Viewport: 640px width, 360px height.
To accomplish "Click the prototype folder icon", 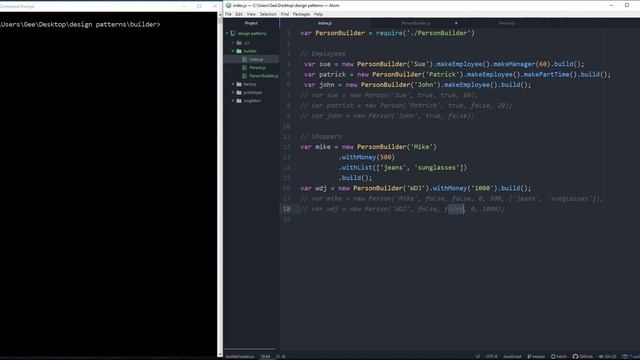I will click(239, 92).
